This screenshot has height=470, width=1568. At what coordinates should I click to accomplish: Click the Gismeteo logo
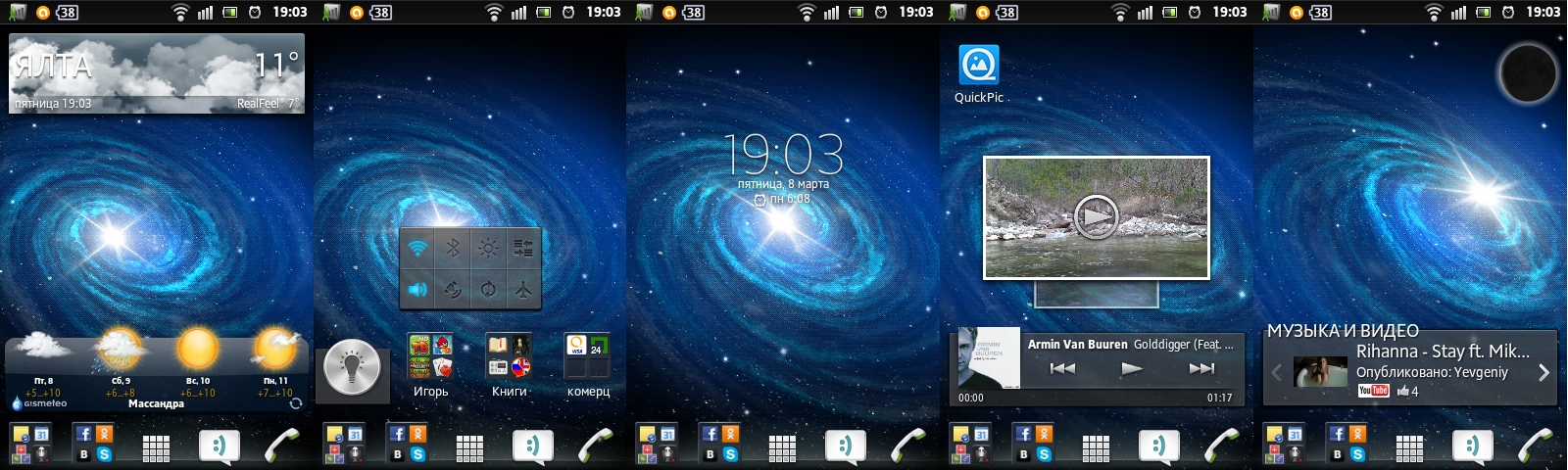point(40,402)
